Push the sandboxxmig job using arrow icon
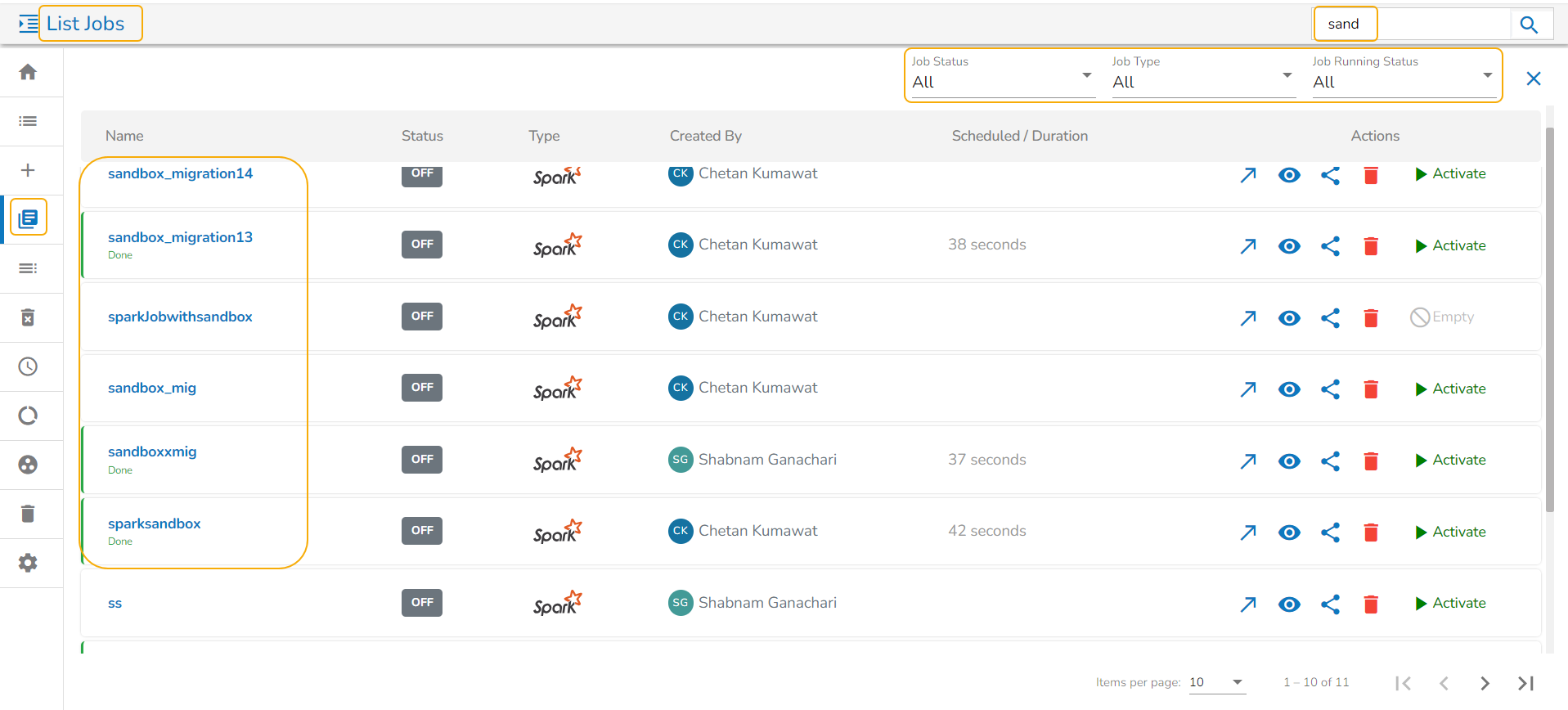 (x=1247, y=461)
